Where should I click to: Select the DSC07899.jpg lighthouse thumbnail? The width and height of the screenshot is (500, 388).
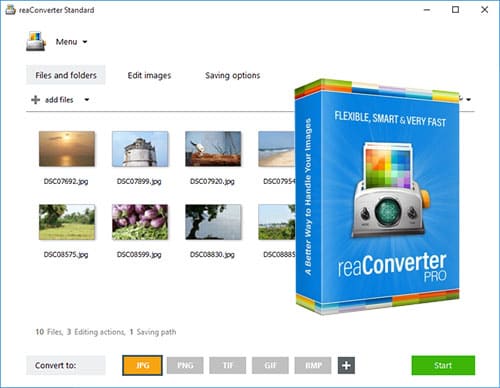140,149
